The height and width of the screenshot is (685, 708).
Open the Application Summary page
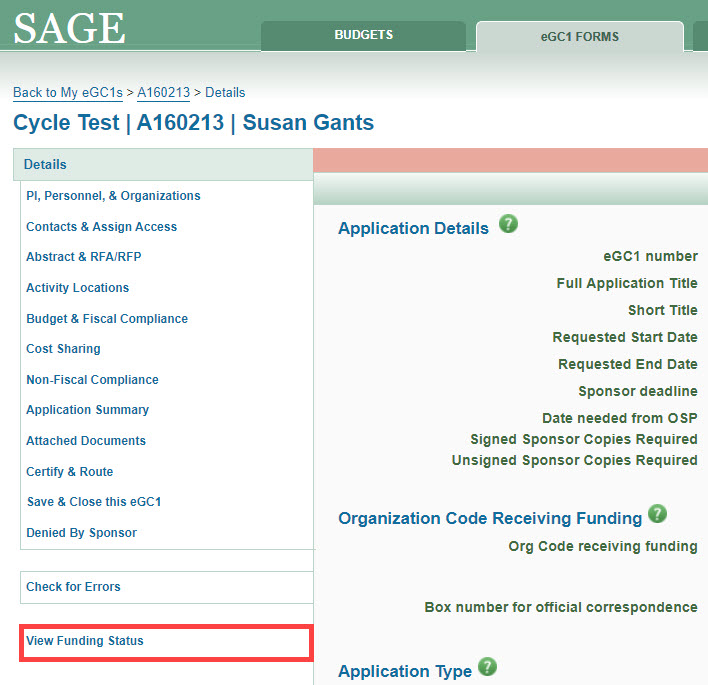pyautogui.click(x=88, y=410)
